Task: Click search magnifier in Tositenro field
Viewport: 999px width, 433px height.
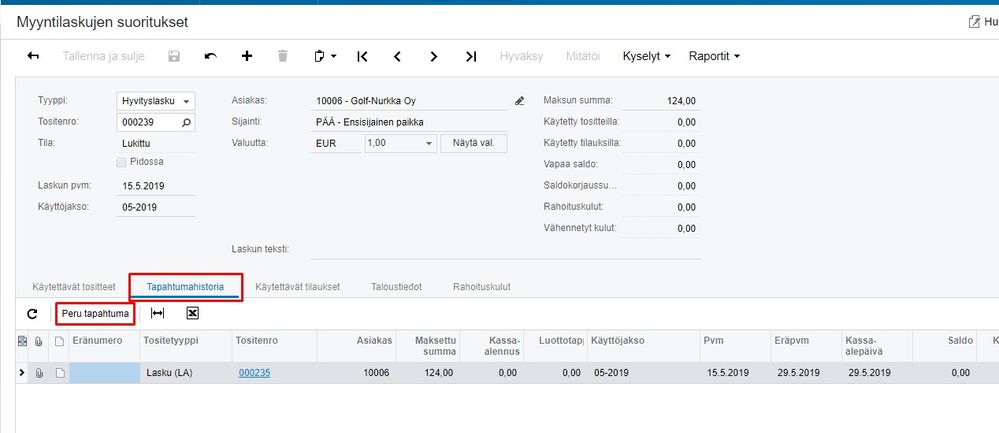Action: click(186, 122)
